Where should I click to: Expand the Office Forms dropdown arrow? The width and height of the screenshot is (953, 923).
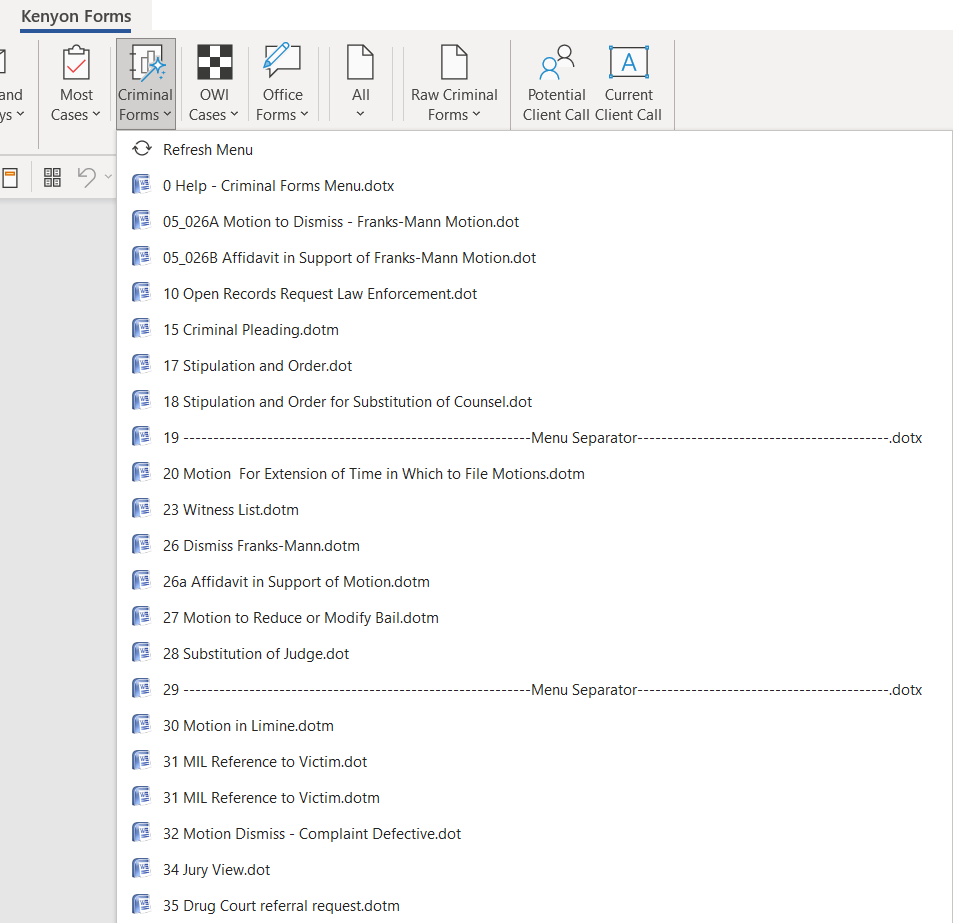pos(304,114)
